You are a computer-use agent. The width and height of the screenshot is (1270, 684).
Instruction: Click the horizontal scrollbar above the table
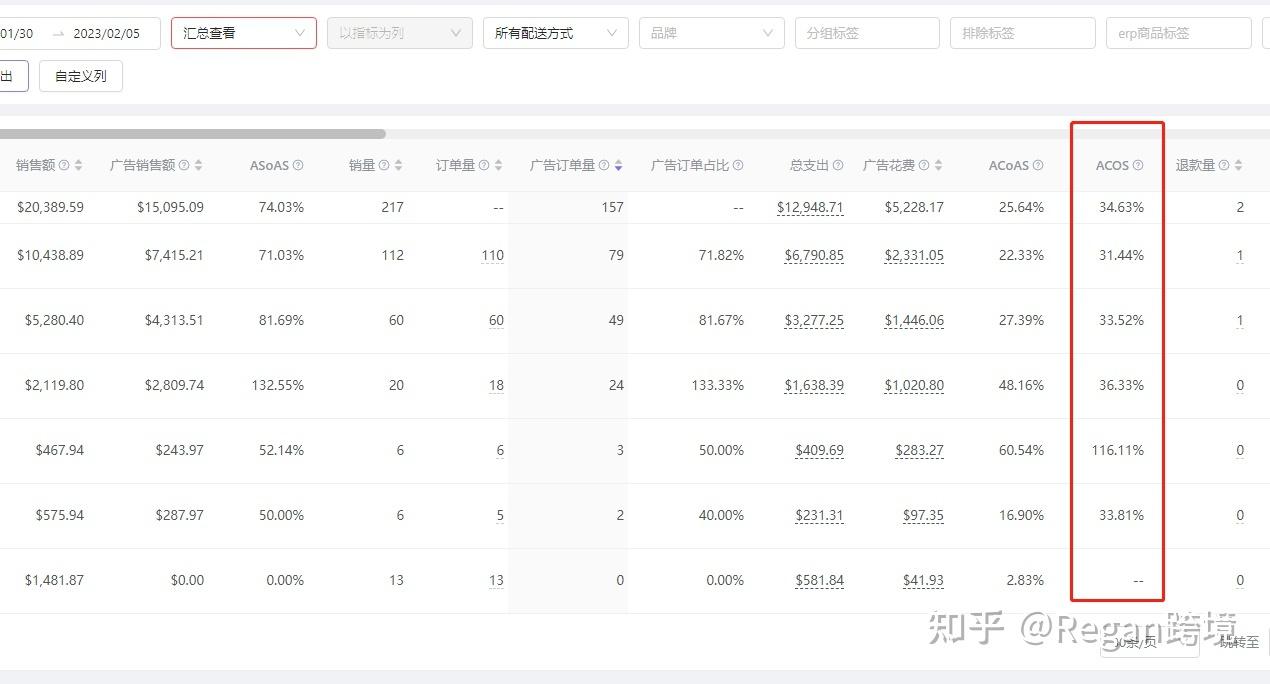click(x=192, y=134)
